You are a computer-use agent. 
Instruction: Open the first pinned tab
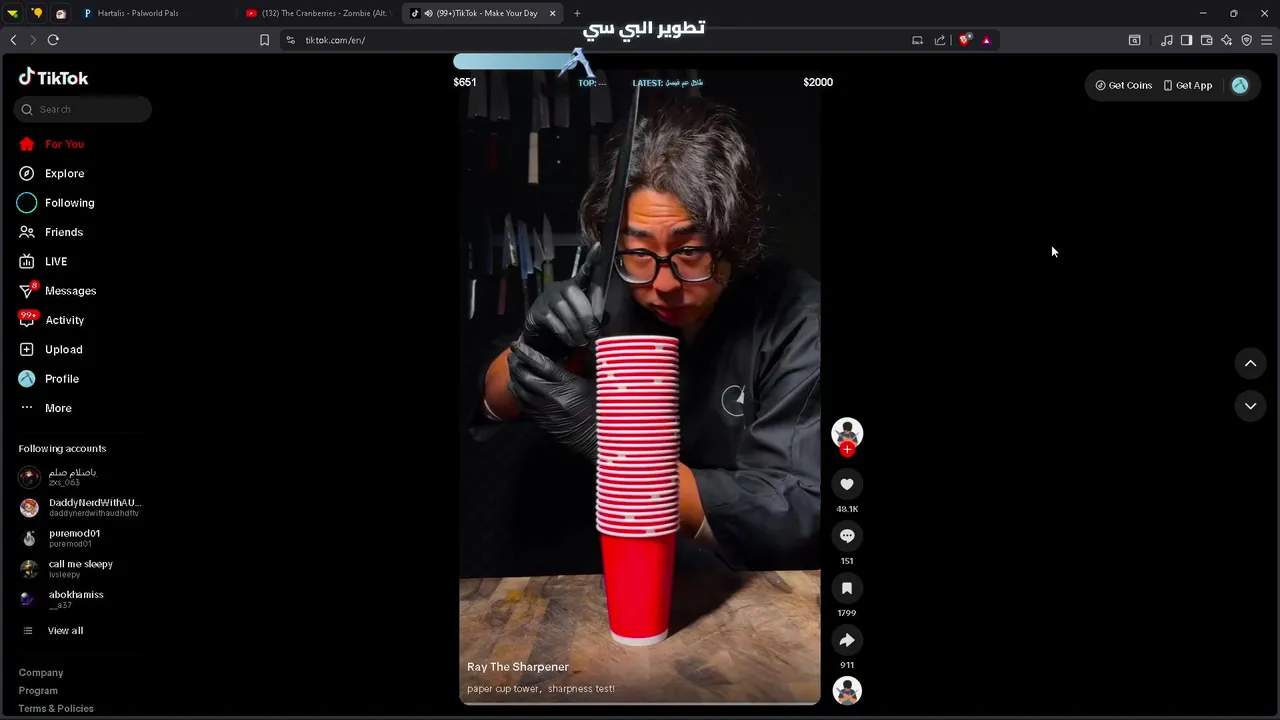tap(13, 13)
